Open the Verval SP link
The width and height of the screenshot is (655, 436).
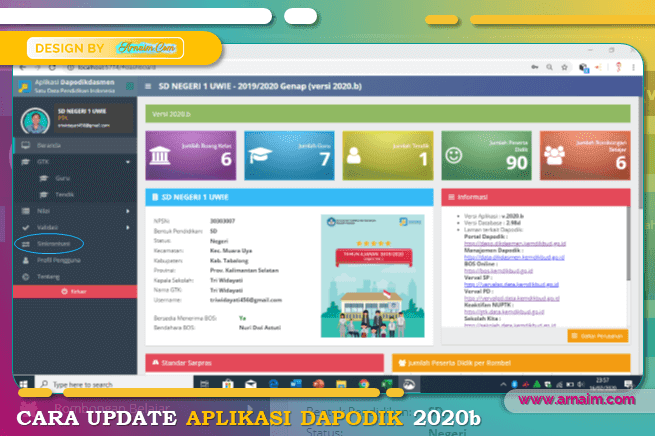(511, 284)
